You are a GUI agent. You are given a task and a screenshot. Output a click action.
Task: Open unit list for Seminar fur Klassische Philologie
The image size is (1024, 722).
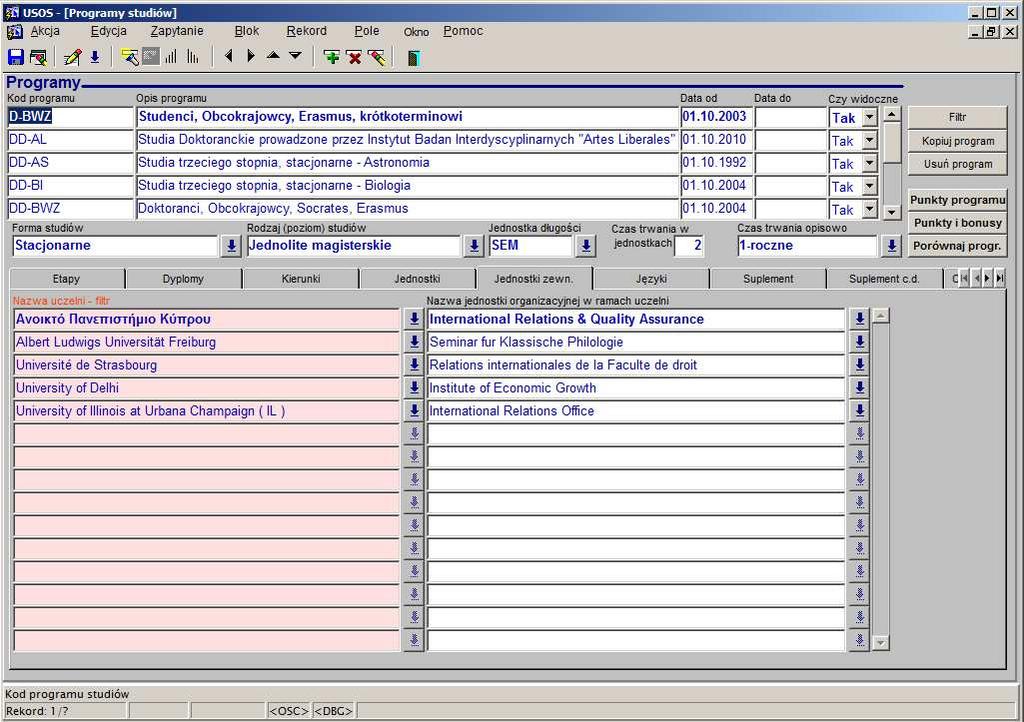click(x=860, y=342)
